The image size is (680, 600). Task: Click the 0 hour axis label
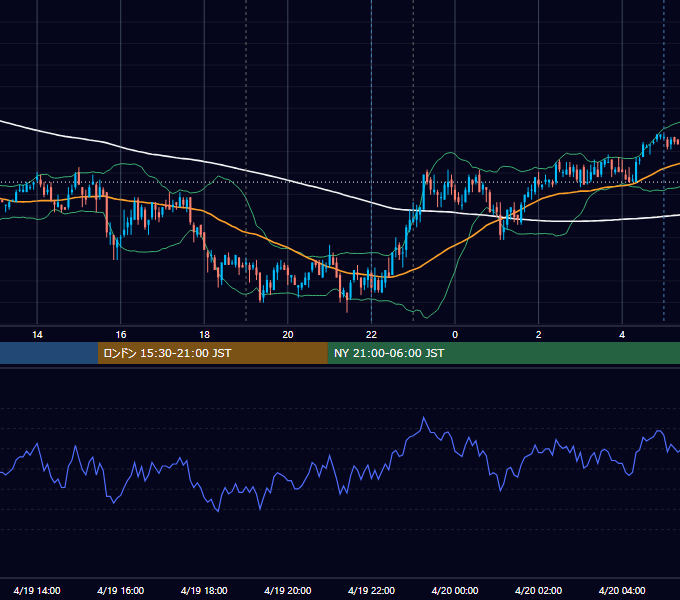(455, 335)
